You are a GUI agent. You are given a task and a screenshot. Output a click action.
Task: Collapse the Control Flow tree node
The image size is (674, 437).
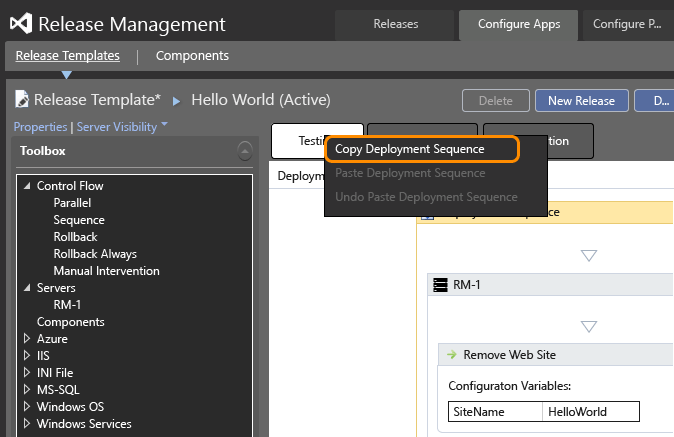tap(27, 186)
